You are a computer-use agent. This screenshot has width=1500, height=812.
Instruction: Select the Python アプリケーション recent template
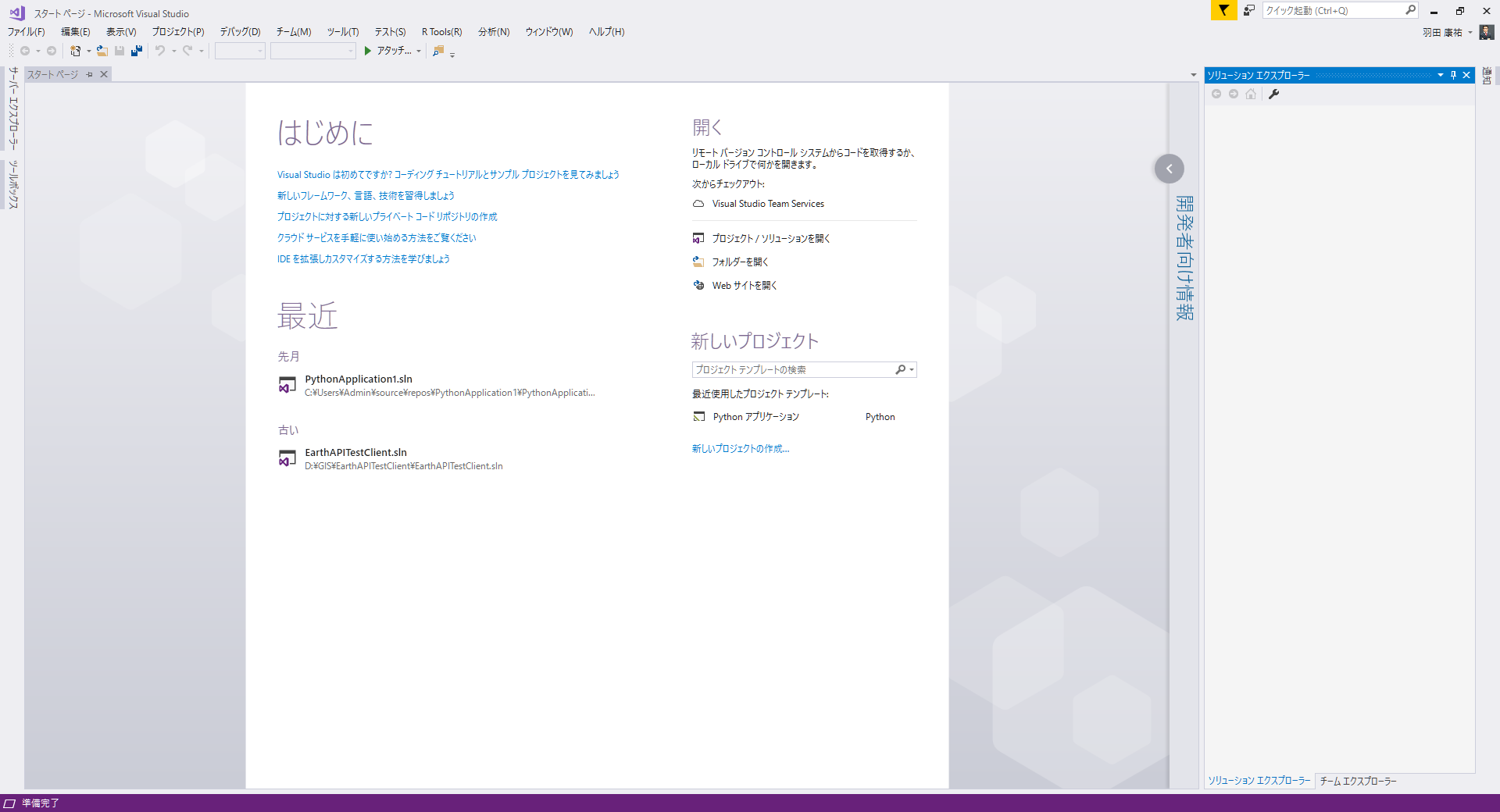(756, 417)
